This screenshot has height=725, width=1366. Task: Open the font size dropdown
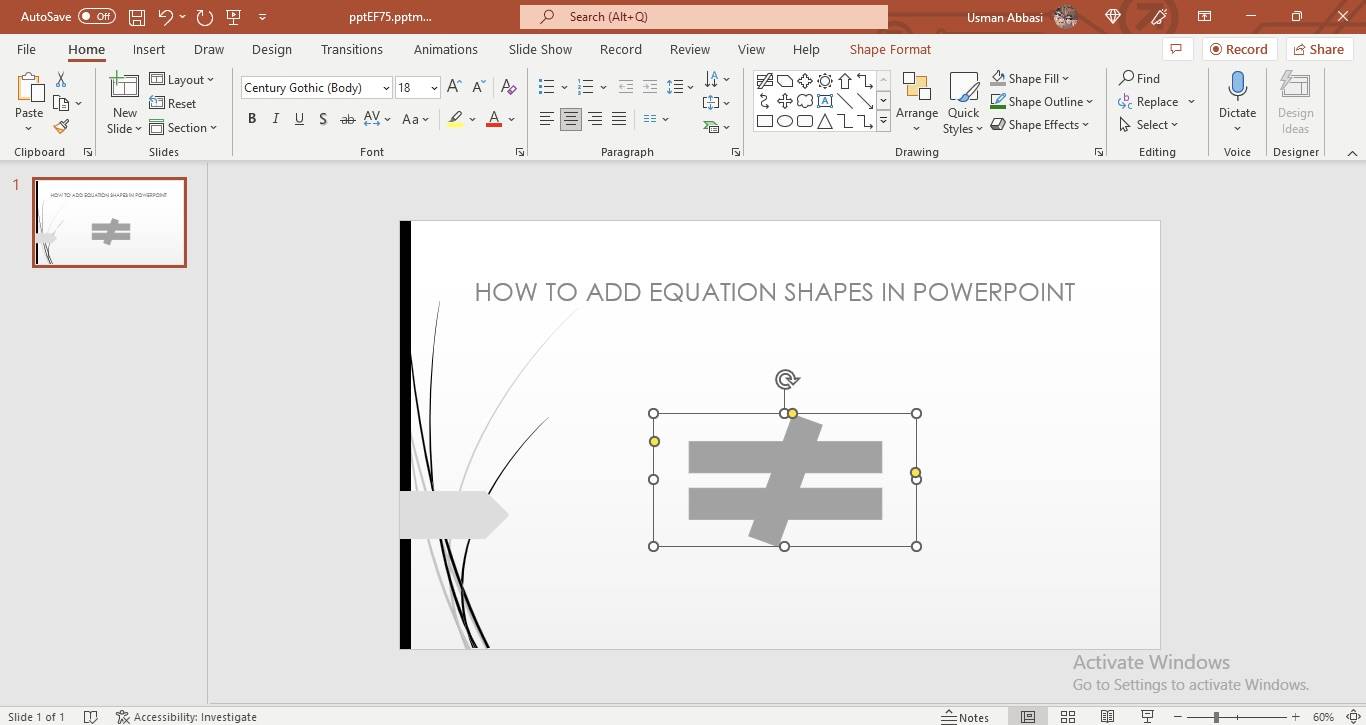(x=434, y=88)
